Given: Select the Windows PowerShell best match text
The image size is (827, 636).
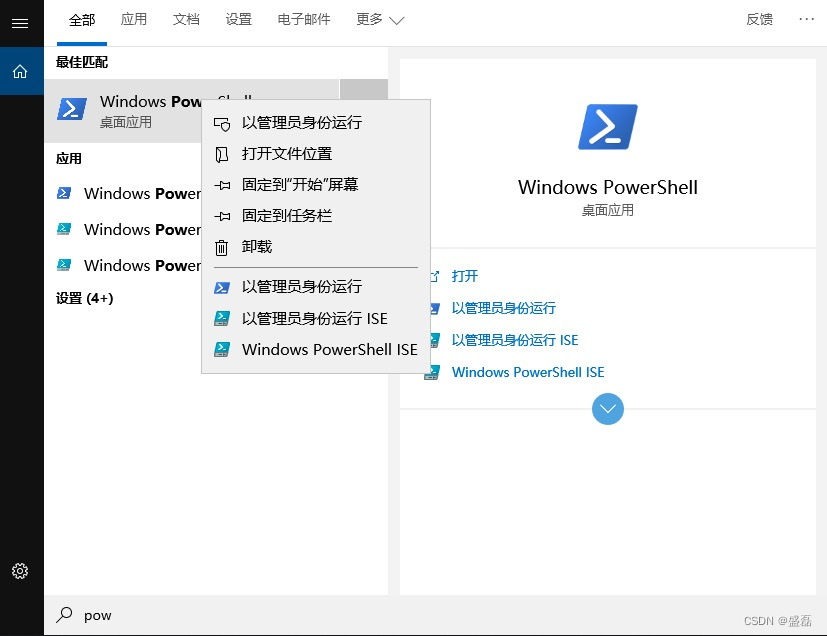Looking at the screenshot, I should pos(151,101).
